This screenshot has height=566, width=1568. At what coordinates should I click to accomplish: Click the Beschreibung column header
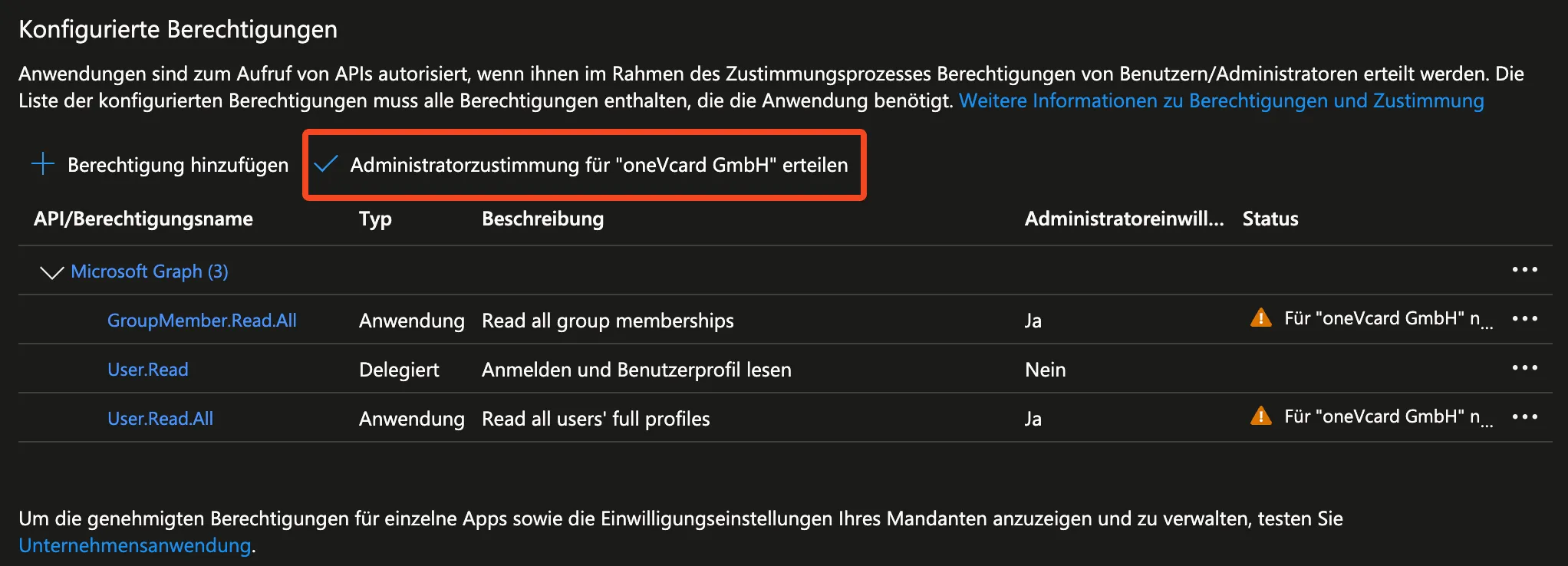click(x=542, y=219)
